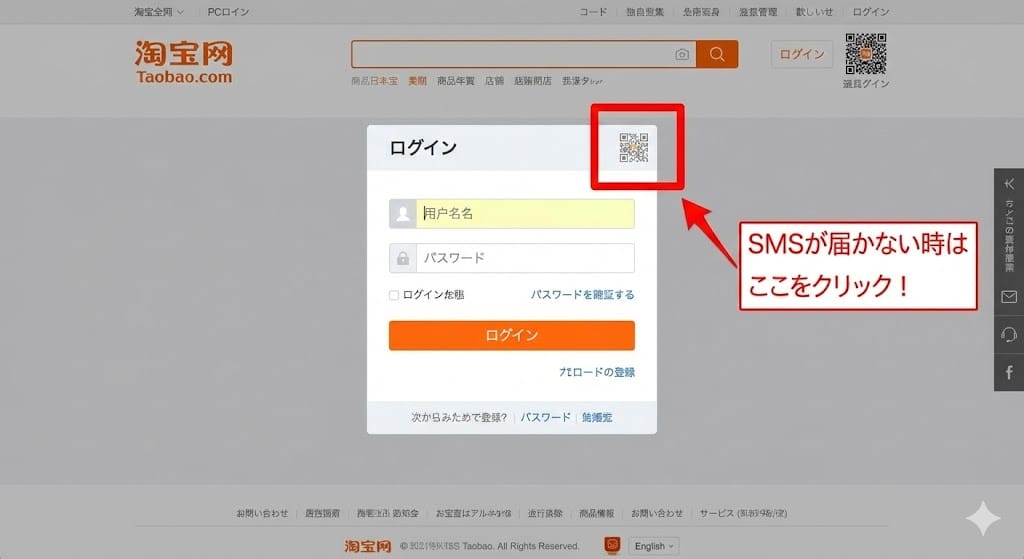
Task: Tick the ログイン状態 checkbox
Action: click(x=394, y=295)
